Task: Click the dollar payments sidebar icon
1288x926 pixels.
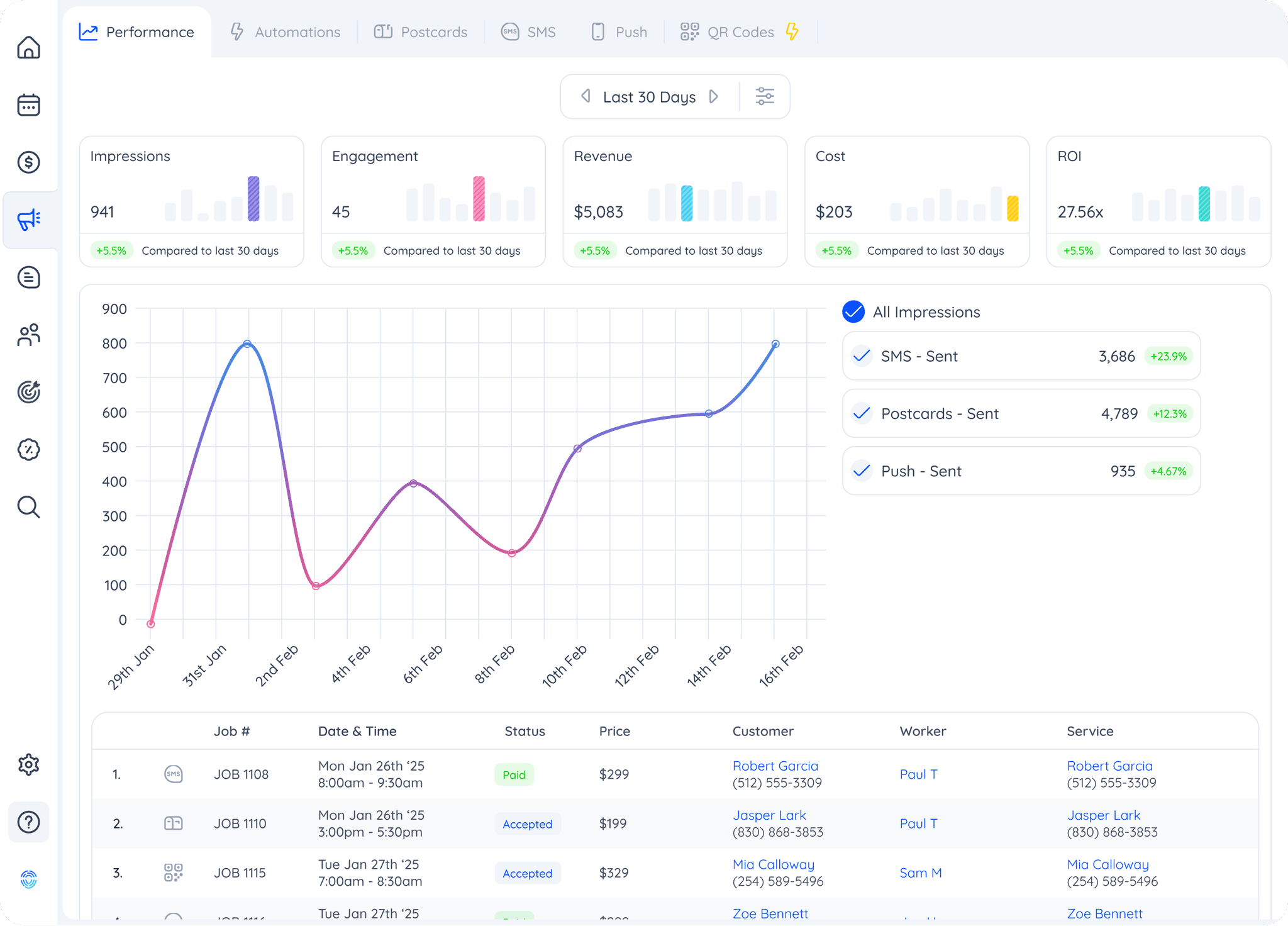Action: tap(28, 162)
